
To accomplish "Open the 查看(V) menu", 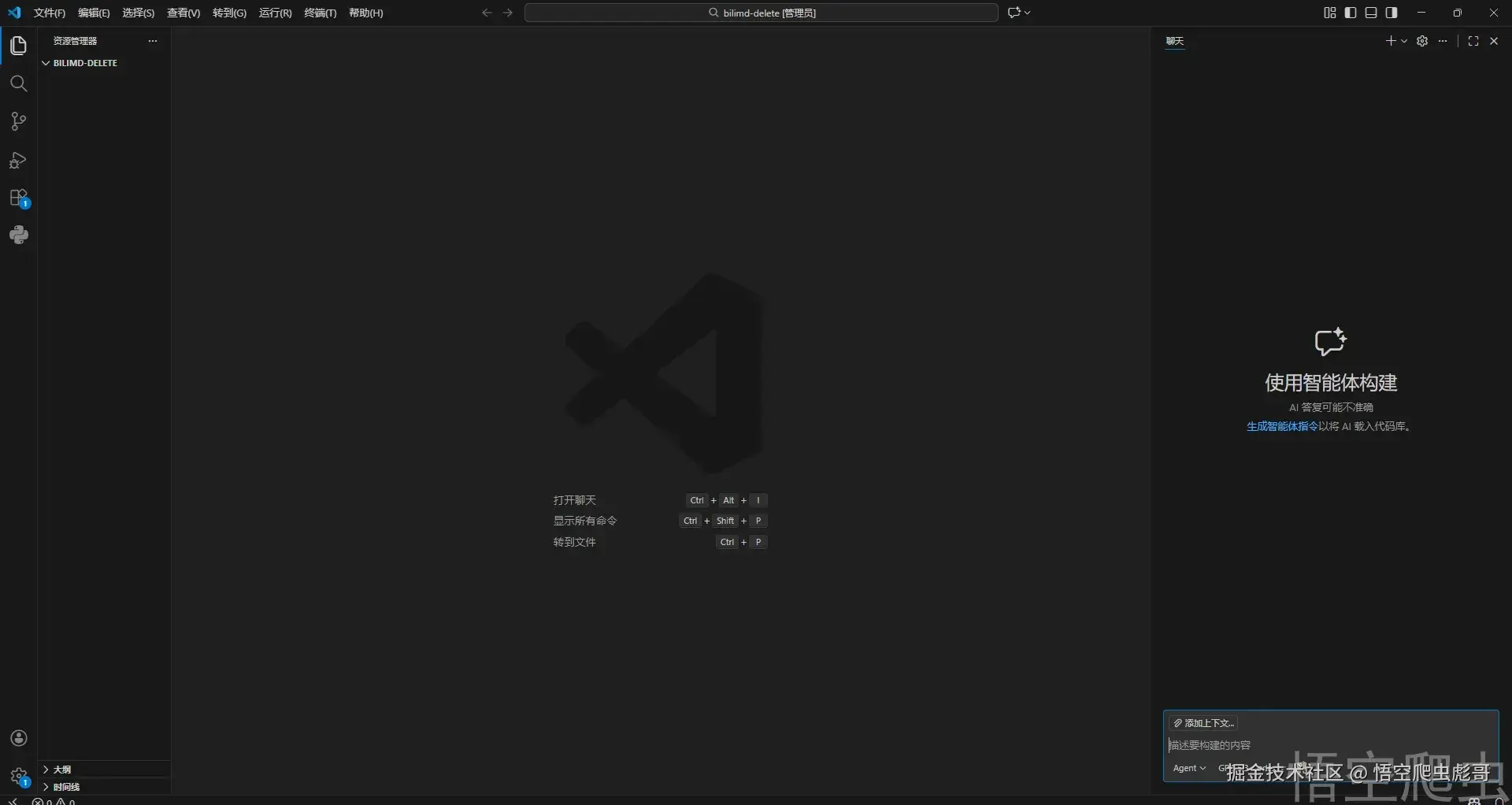I will click(x=183, y=13).
